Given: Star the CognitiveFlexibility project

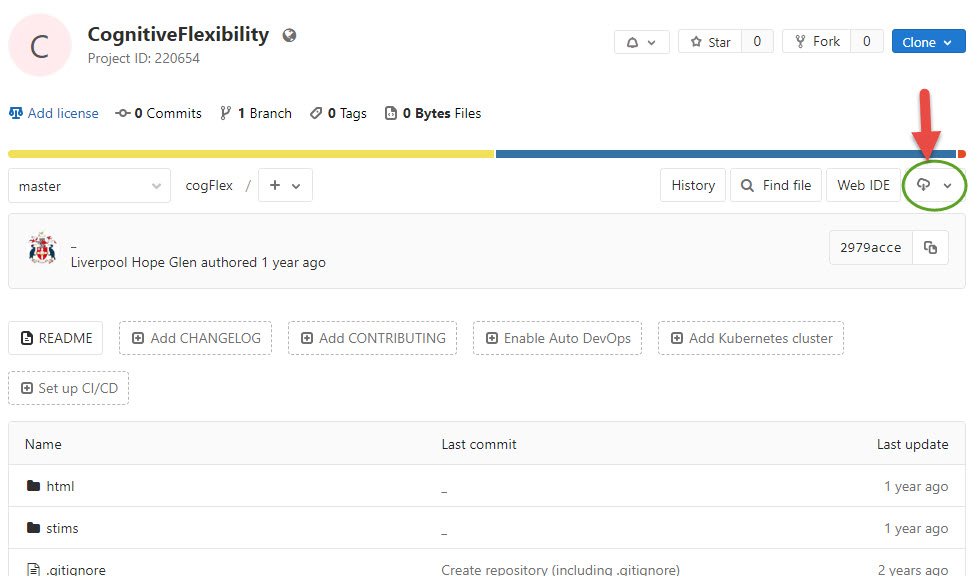Looking at the screenshot, I should click(x=710, y=42).
